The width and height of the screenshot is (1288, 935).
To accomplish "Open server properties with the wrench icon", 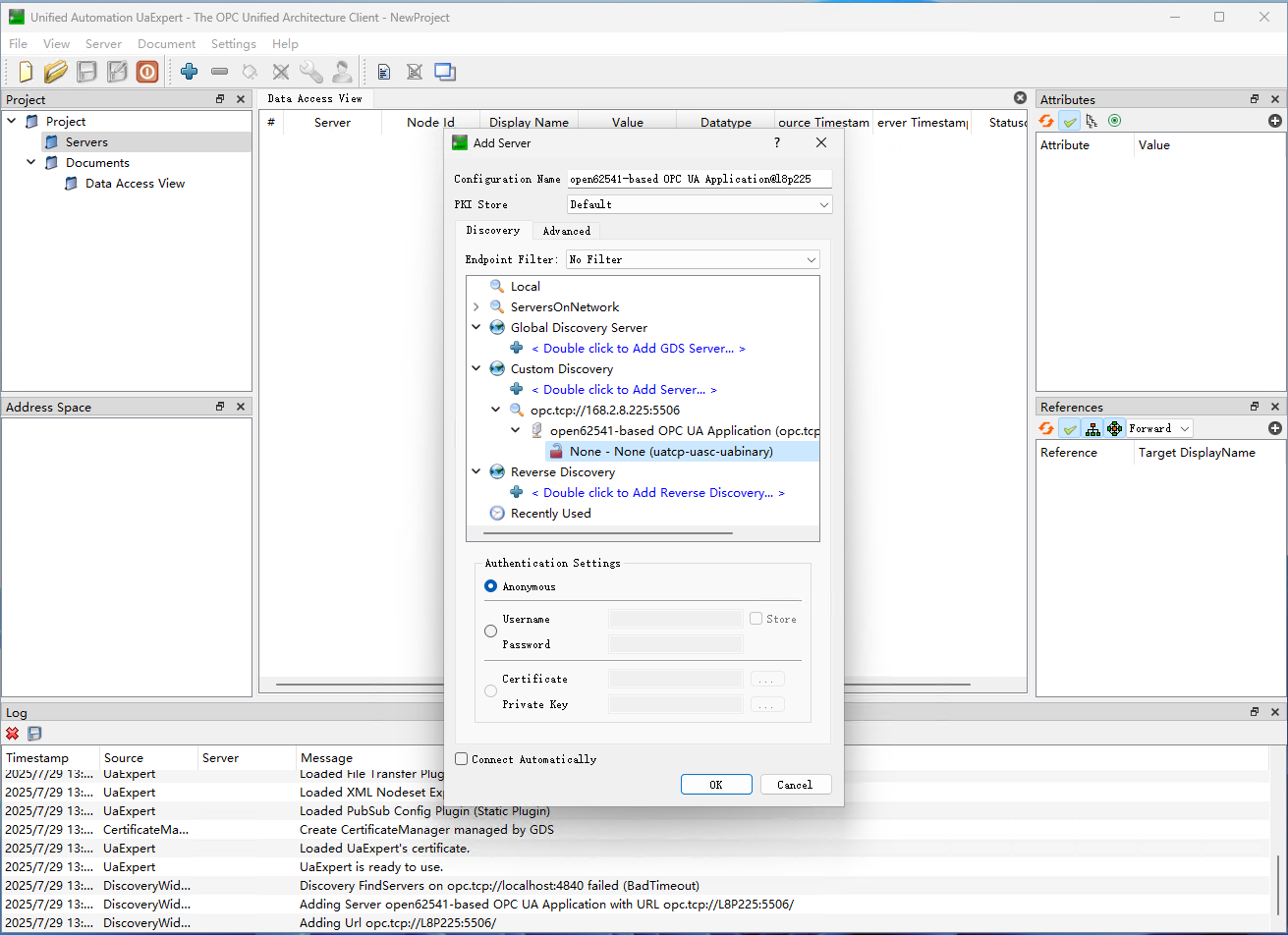I will 311,72.
